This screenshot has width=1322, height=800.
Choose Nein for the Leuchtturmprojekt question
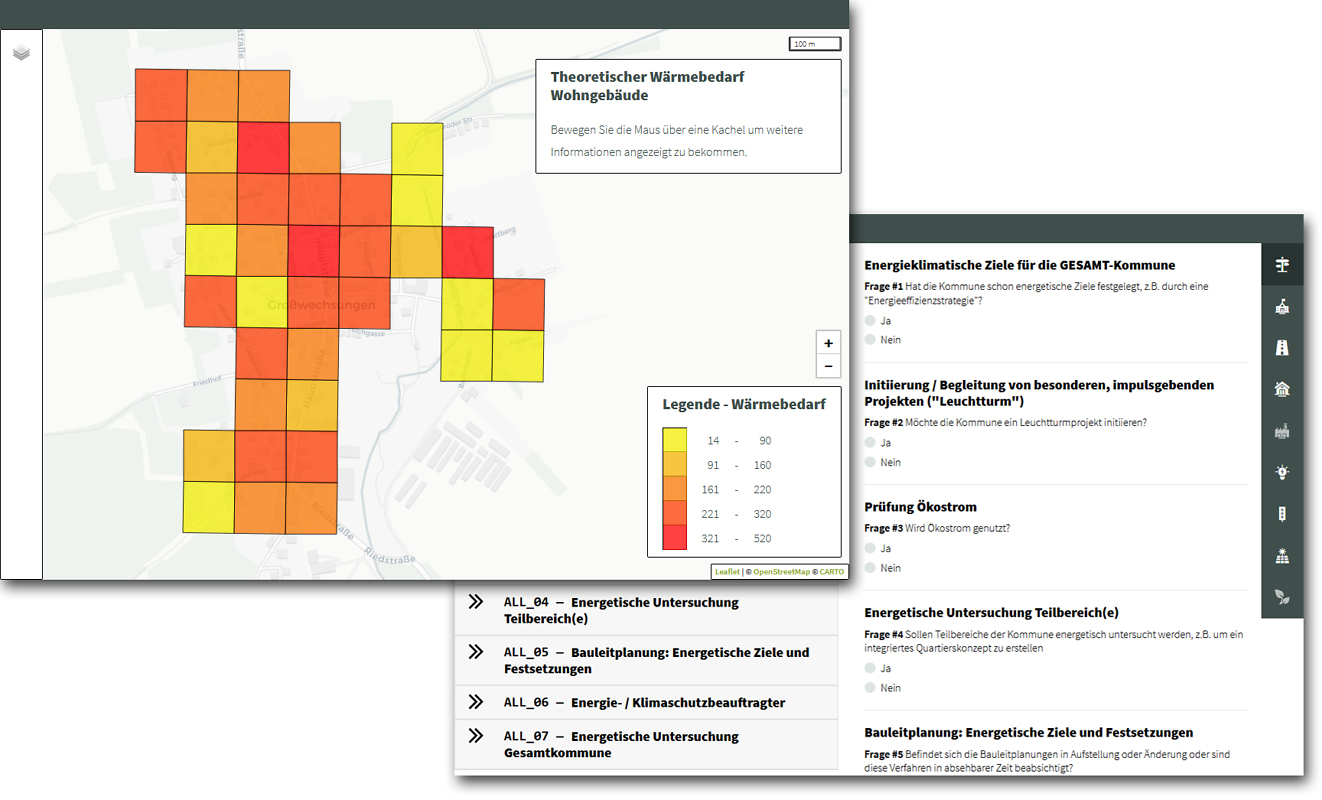pos(869,462)
